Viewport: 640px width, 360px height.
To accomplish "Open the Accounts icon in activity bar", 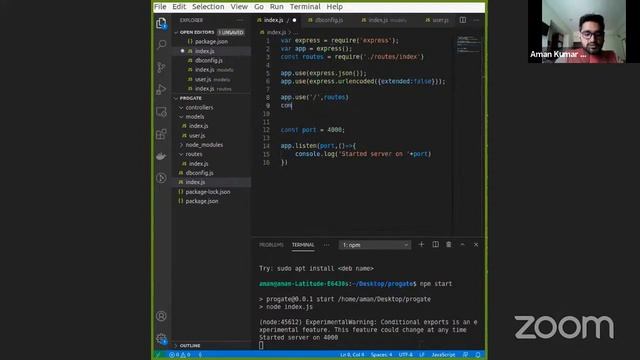I will click(161, 316).
